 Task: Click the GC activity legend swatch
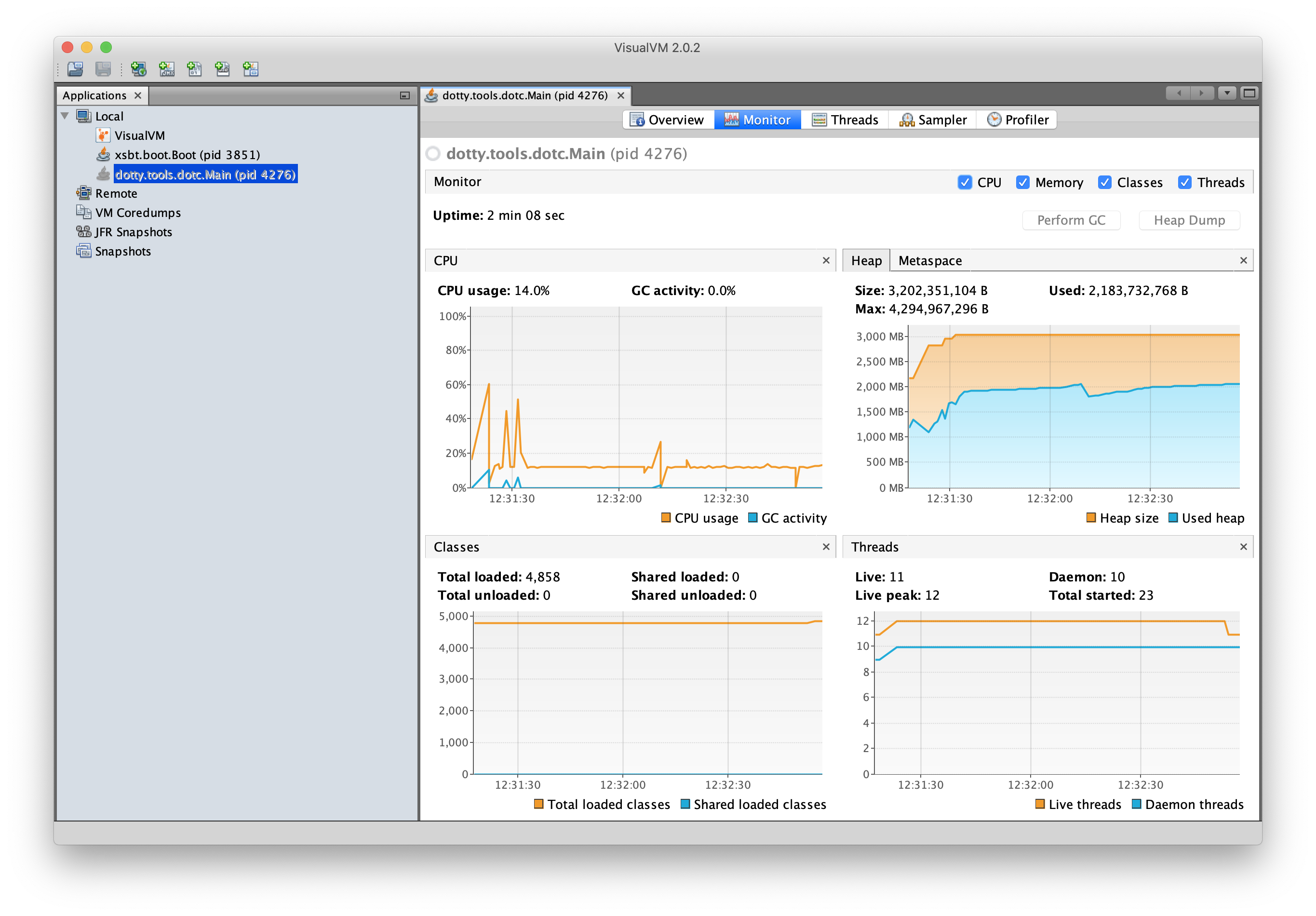click(752, 518)
